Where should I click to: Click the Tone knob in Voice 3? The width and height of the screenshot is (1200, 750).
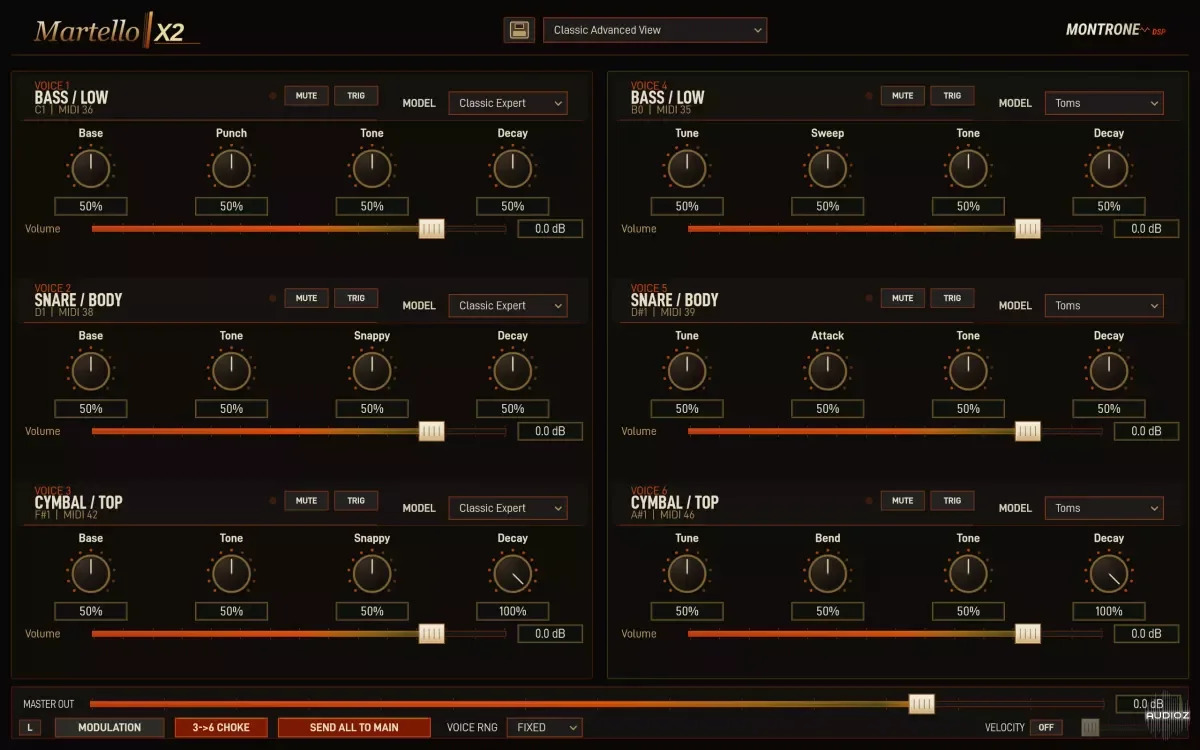click(x=231, y=574)
